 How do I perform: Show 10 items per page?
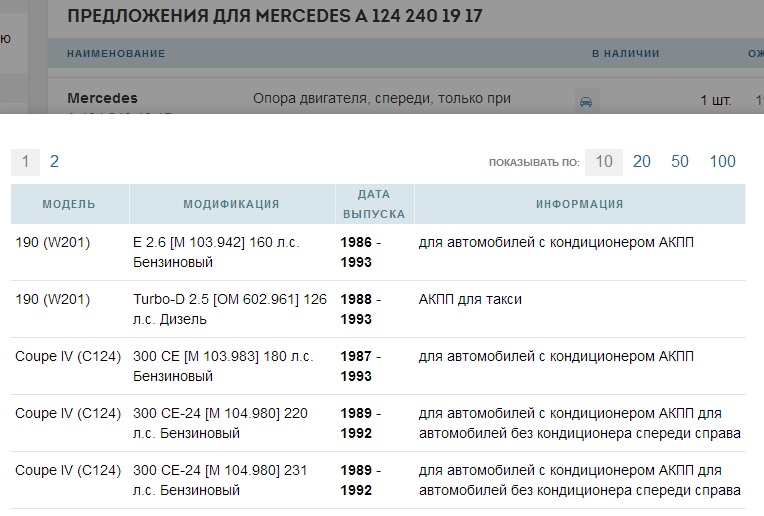point(604,161)
